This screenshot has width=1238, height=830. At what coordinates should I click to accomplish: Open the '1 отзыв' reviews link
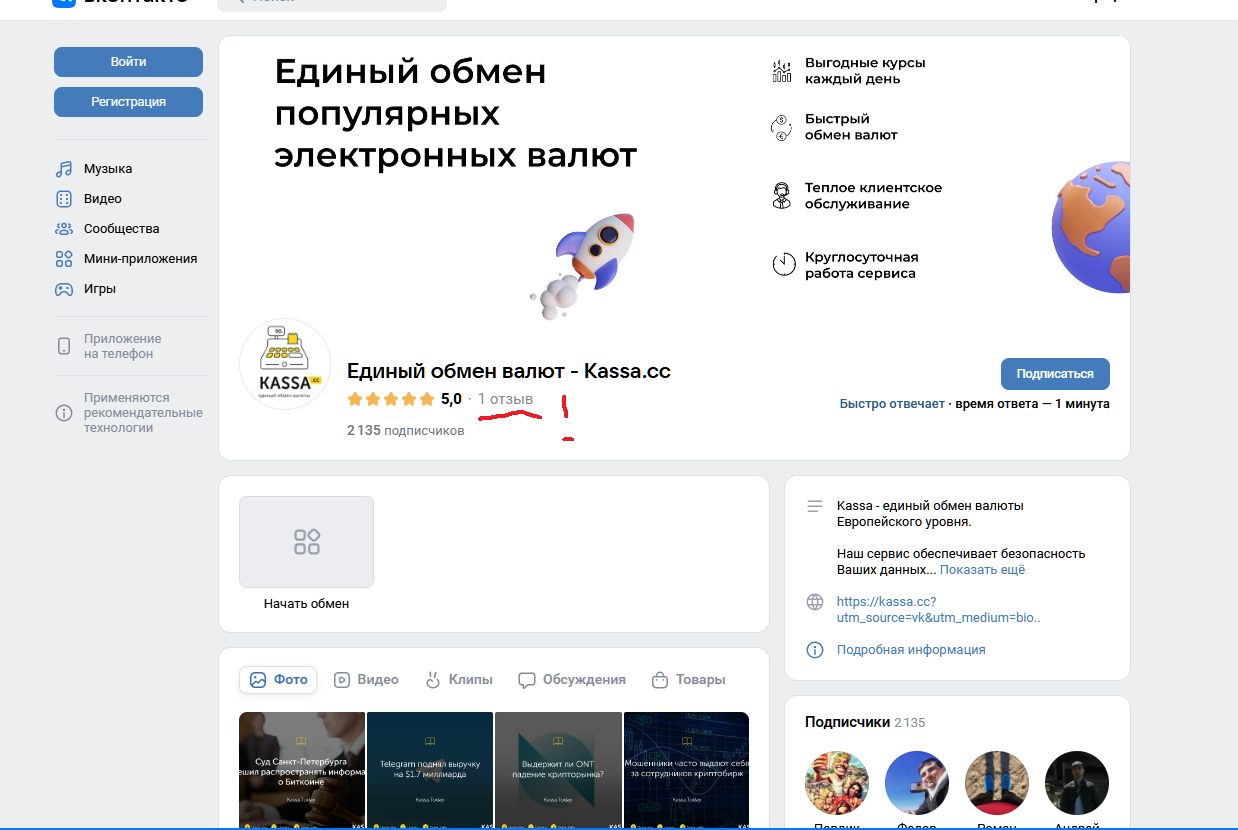505,399
